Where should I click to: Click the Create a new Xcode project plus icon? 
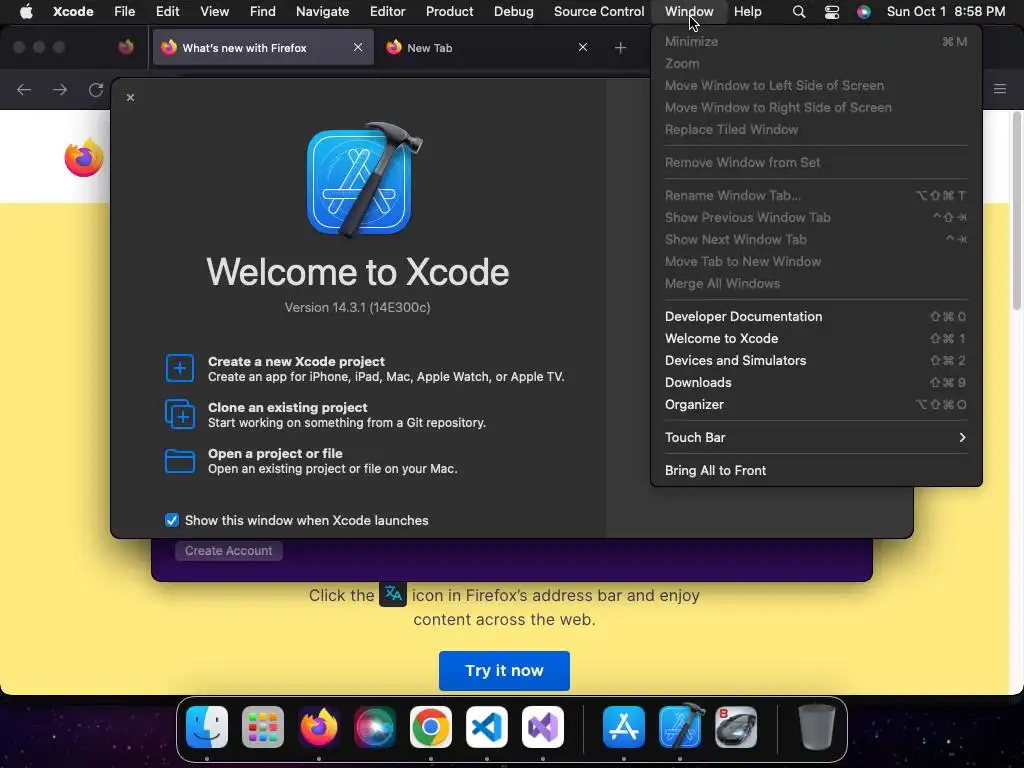[x=180, y=368]
